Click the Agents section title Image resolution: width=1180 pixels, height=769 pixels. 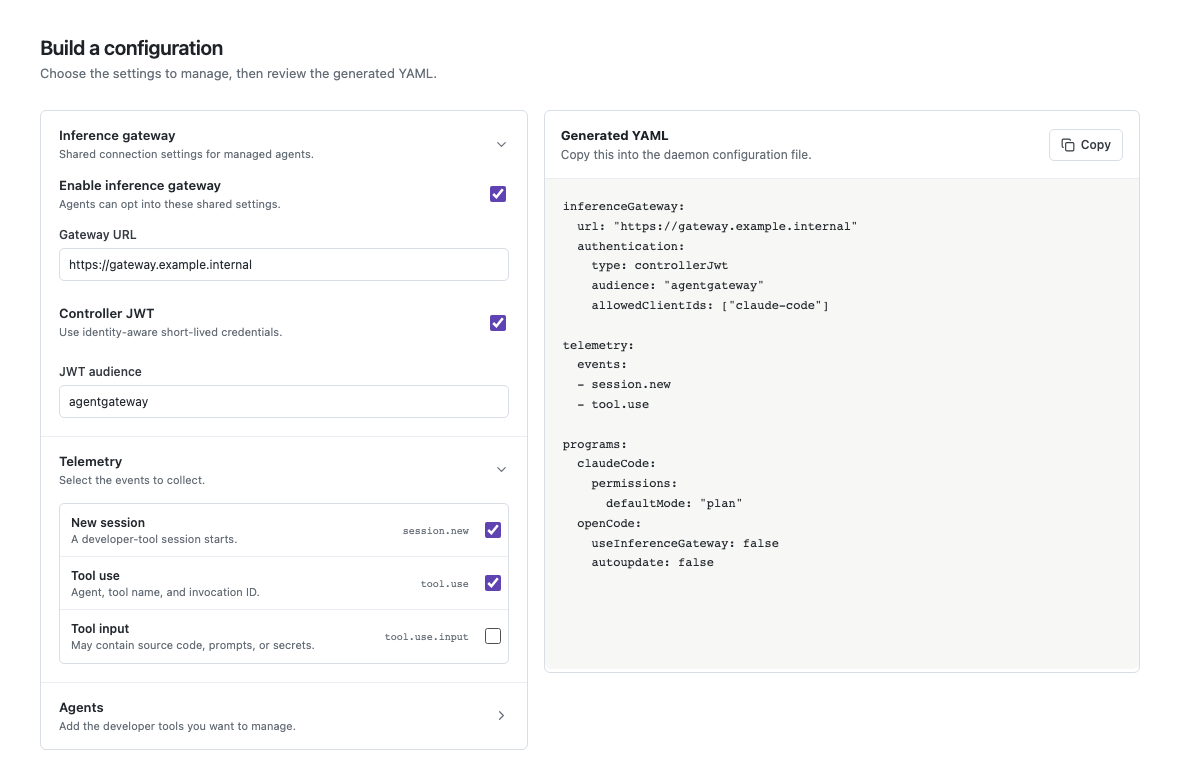pos(81,707)
